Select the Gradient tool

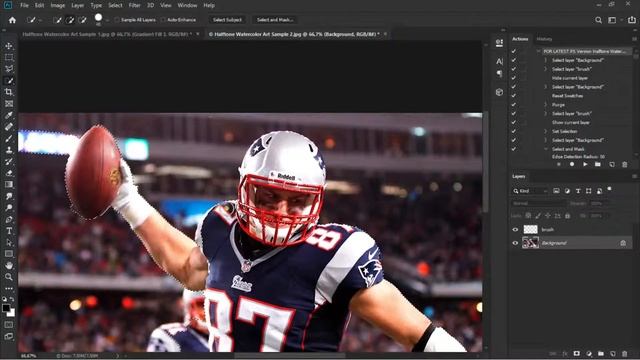(x=9, y=184)
